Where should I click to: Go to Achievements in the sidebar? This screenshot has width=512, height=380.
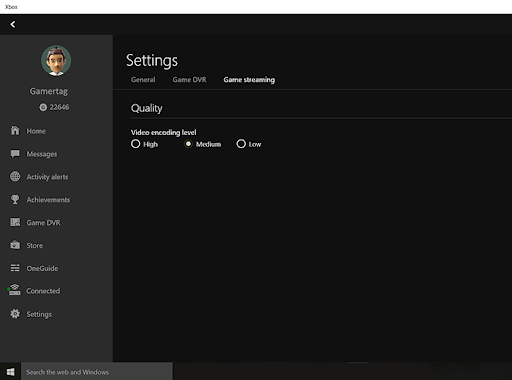coord(48,200)
